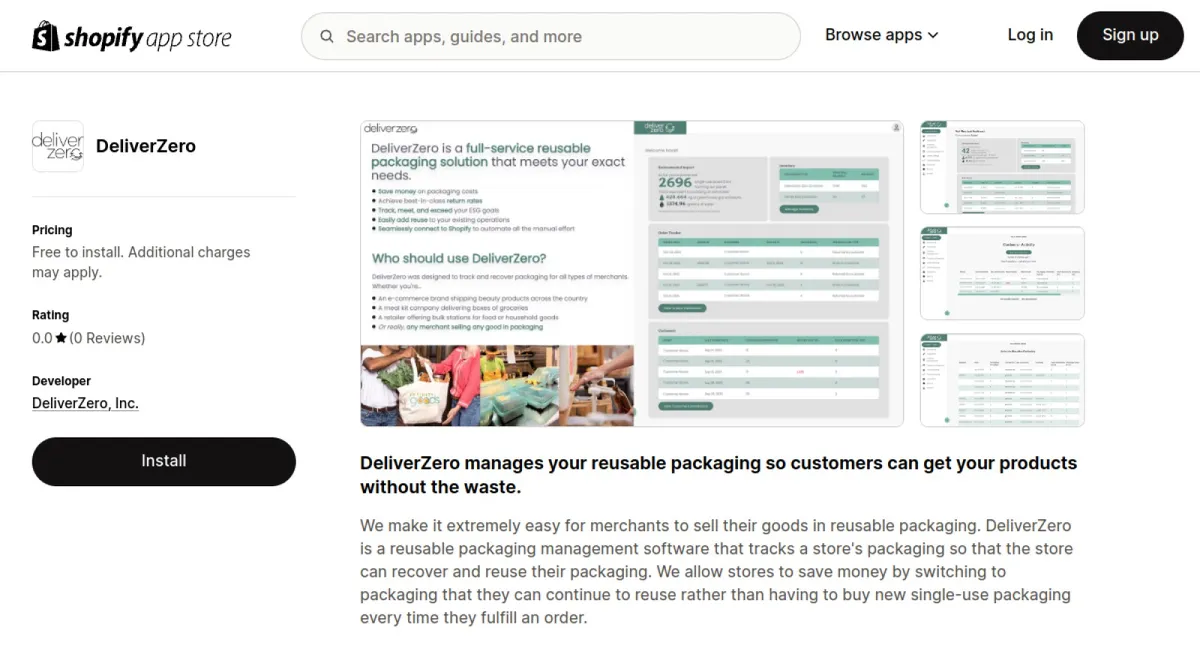The image size is (1200, 650).
Task: Expand the Browse apps dropdown
Action: 882,35
